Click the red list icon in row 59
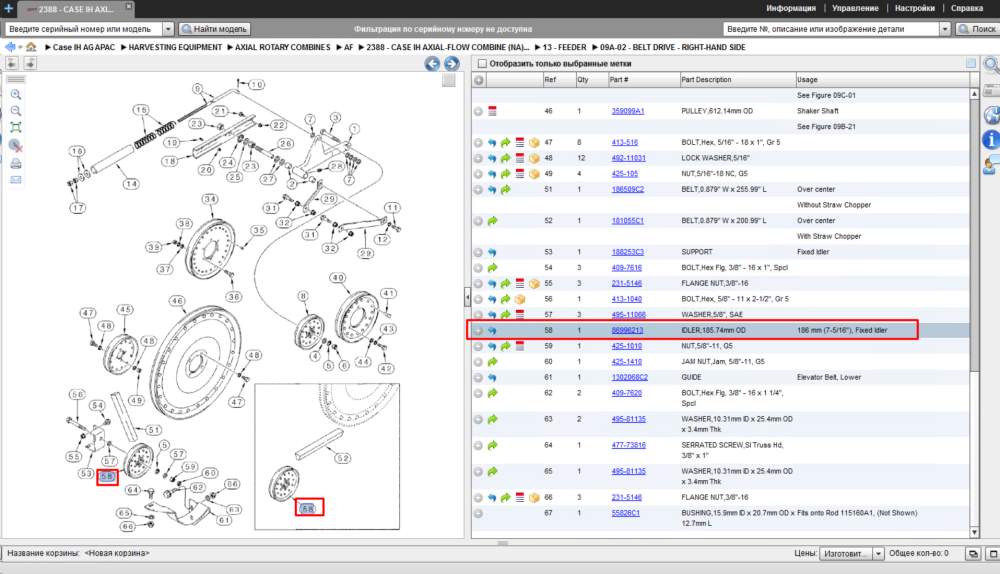Viewport: 1000px width, 574px height. tap(520, 346)
